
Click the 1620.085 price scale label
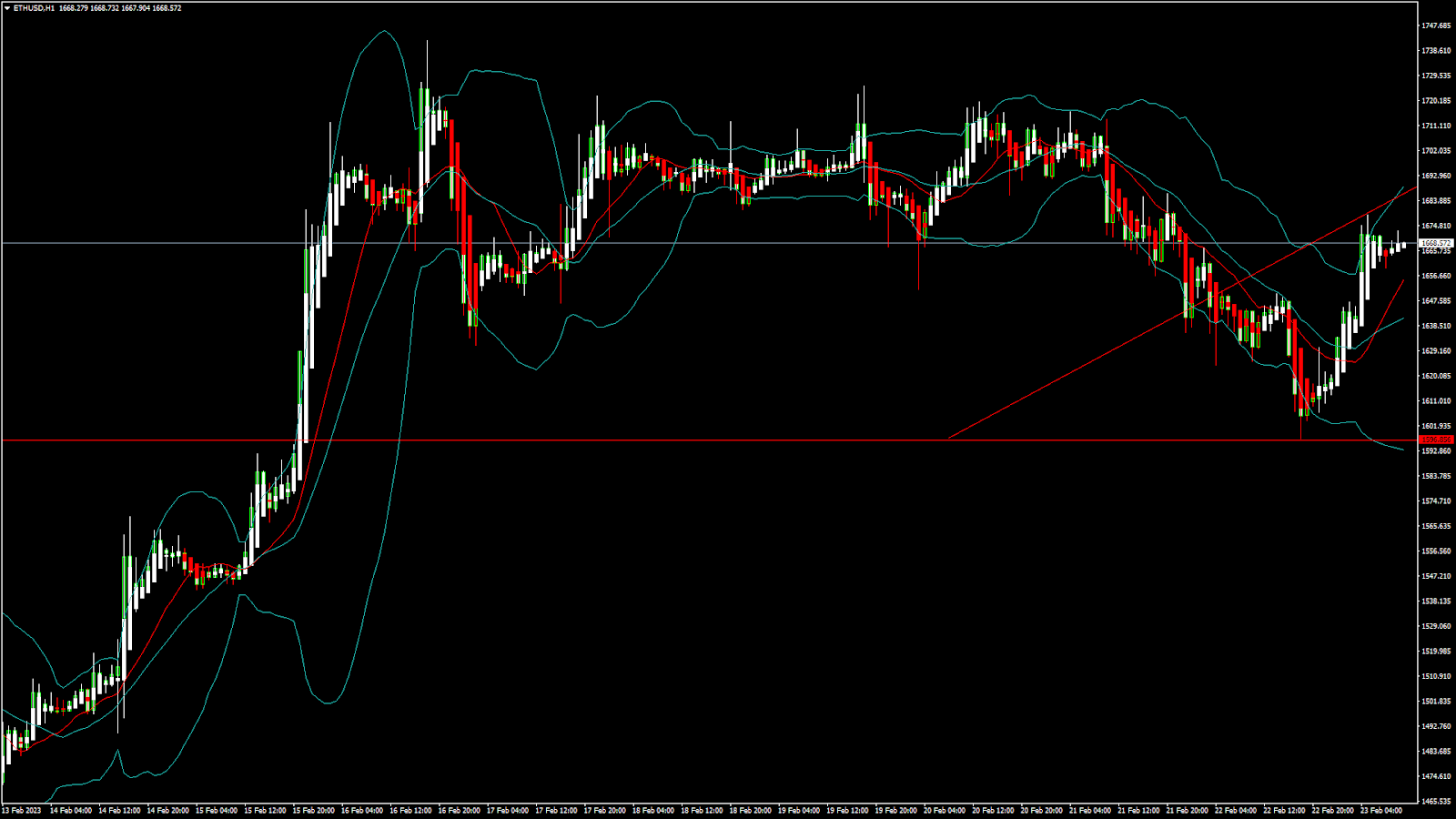(1436, 376)
